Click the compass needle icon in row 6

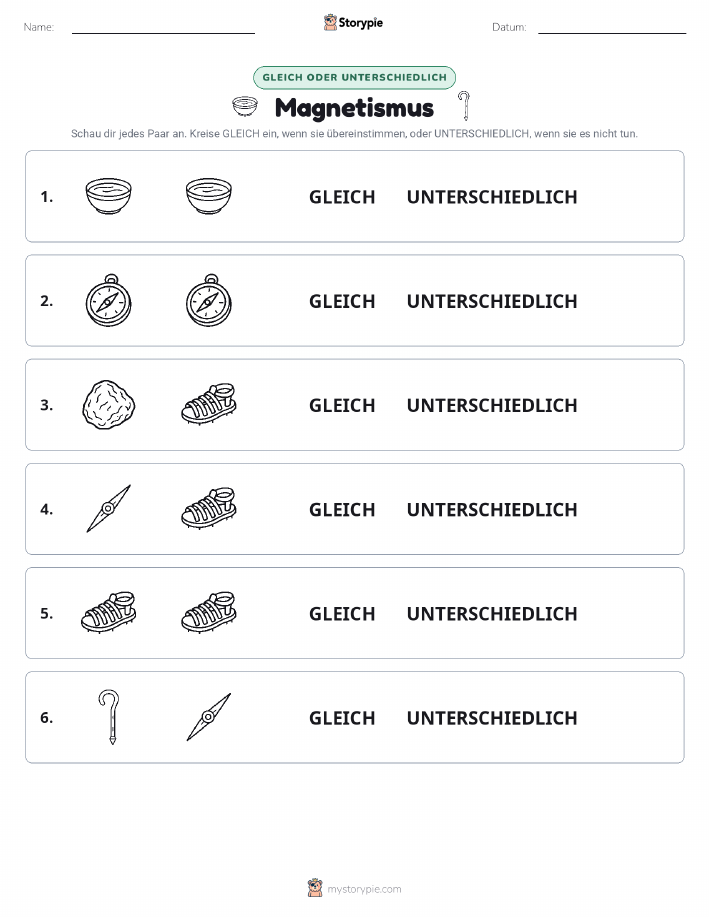click(209, 717)
